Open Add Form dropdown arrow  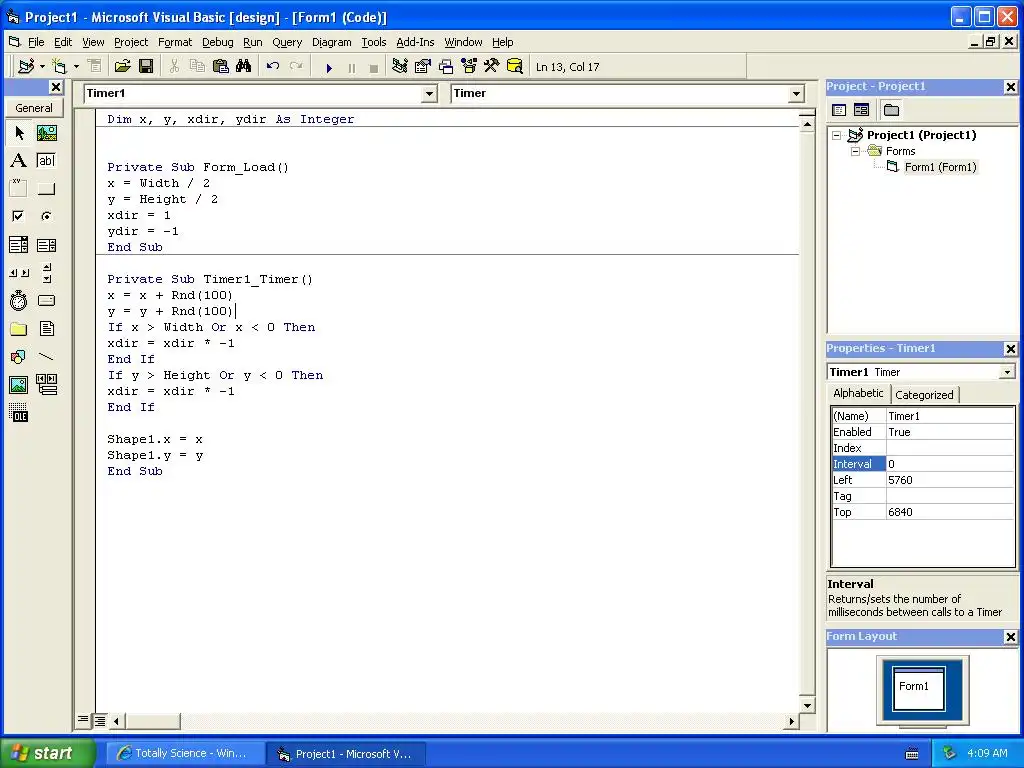pyautogui.click(x=76, y=67)
